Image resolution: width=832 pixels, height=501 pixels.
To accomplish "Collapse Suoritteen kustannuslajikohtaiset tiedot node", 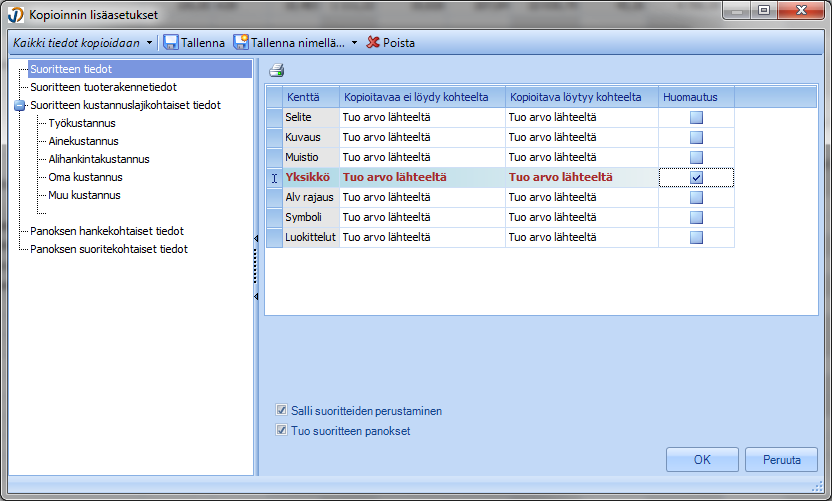I will coord(20,106).
